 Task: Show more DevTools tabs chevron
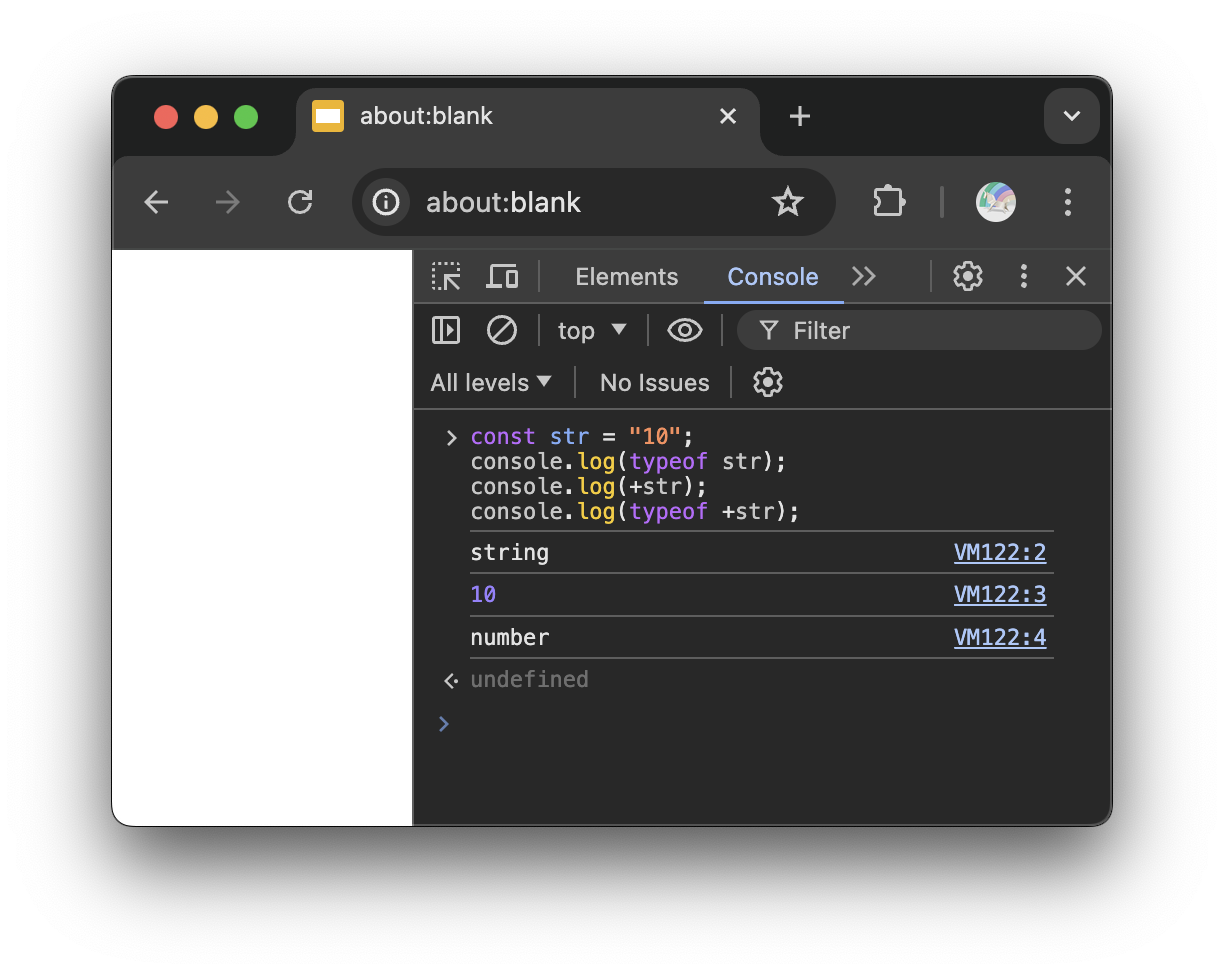click(x=864, y=277)
